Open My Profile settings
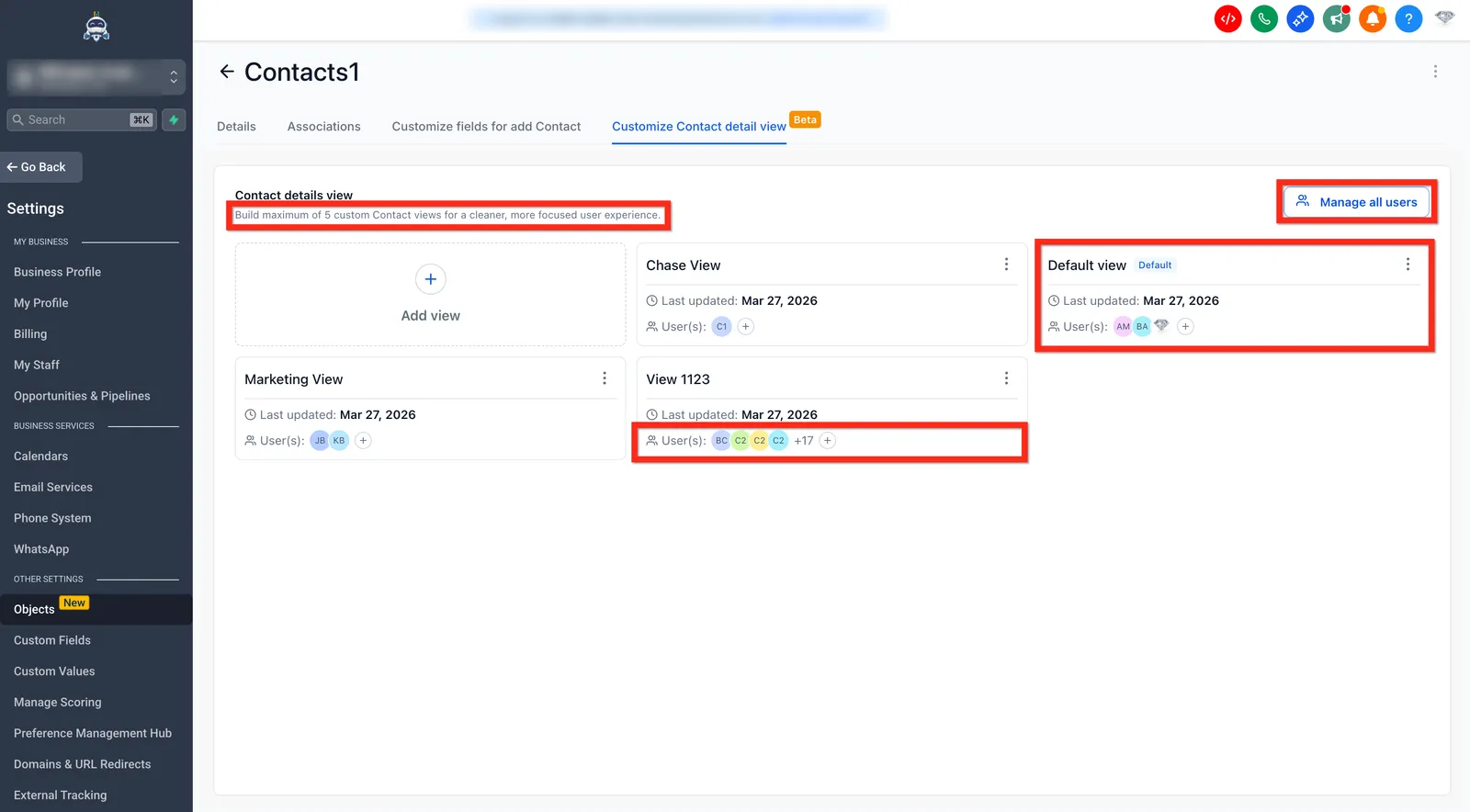 coord(41,303)
